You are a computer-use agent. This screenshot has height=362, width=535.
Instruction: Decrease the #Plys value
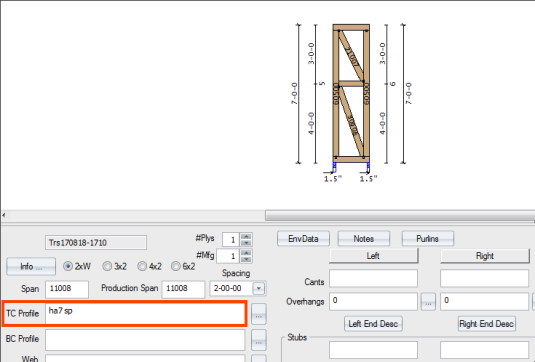246,243
